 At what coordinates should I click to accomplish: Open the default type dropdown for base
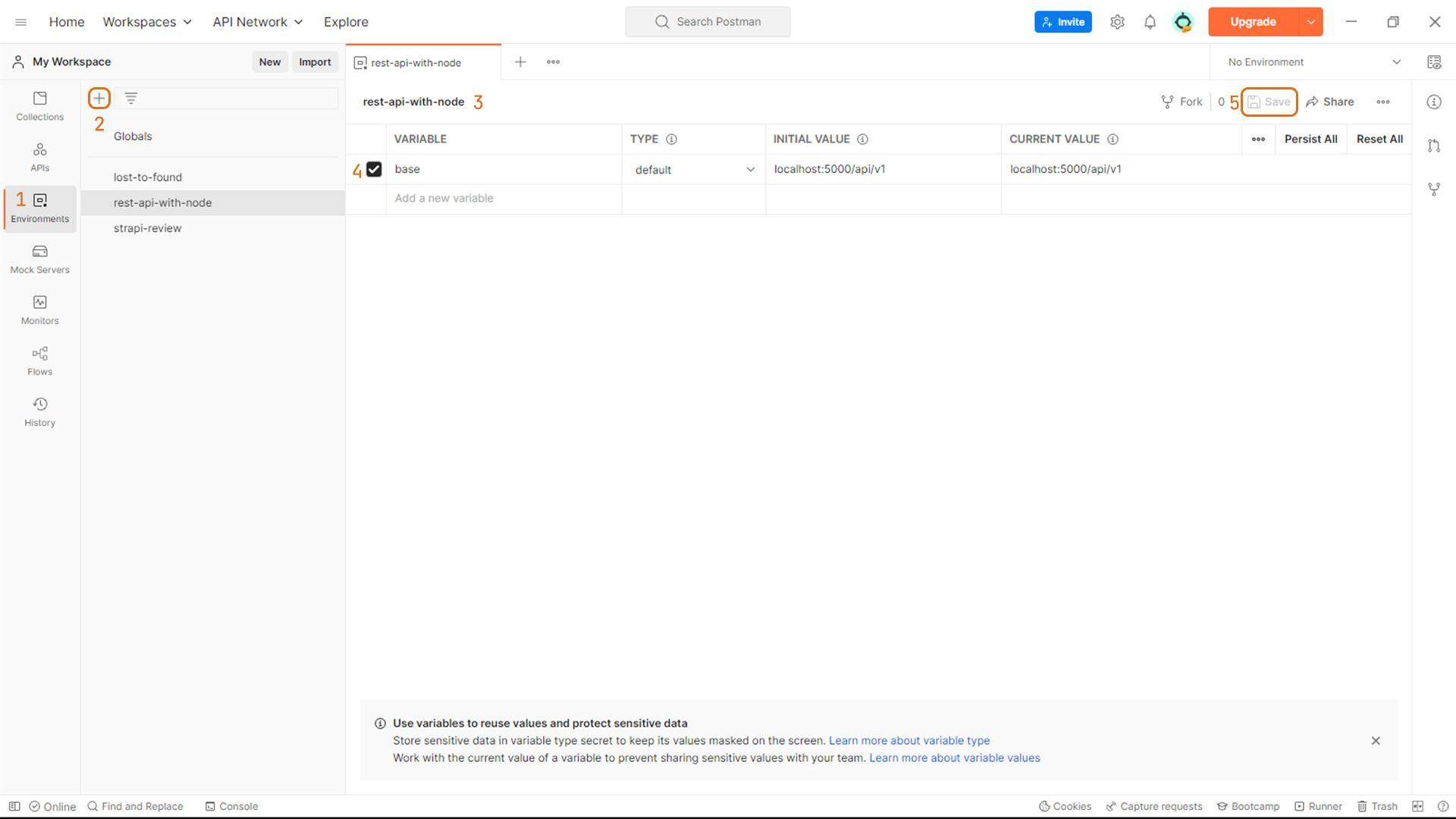[x=694, y=170]
